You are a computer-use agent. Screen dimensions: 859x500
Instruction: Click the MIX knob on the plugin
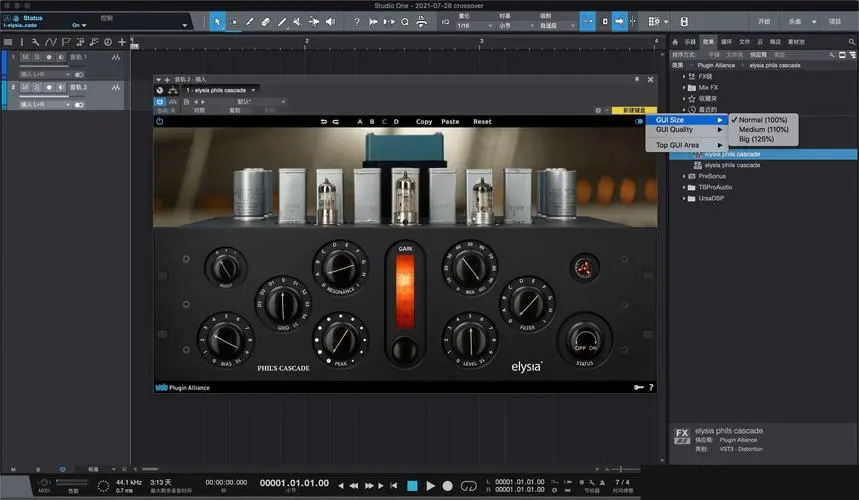click(x=470, y=268)
